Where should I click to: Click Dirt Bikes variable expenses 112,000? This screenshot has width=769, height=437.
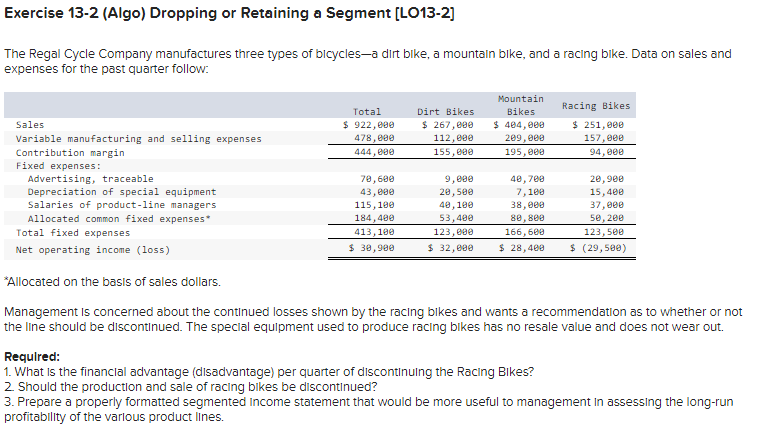click(x=453, y=138)
